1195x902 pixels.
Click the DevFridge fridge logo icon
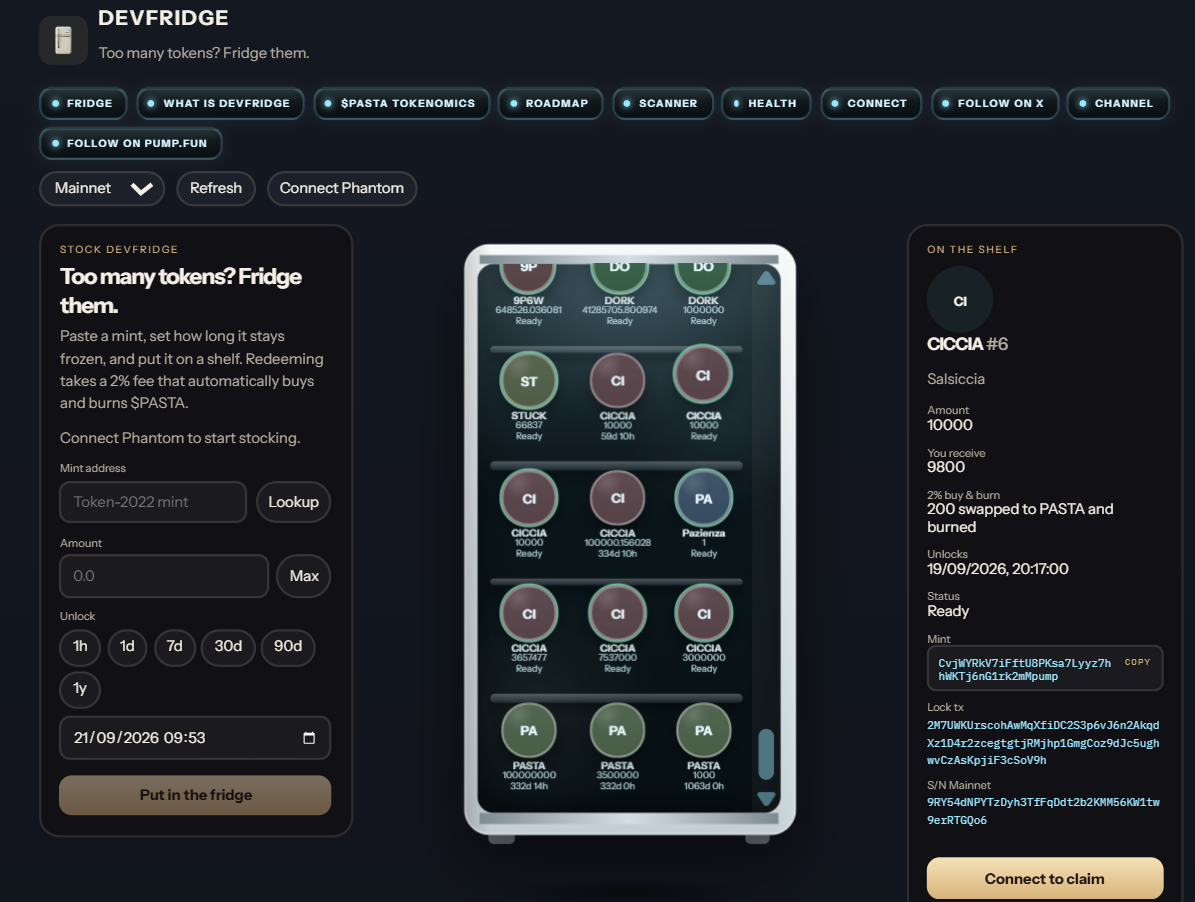coord(63,40)
